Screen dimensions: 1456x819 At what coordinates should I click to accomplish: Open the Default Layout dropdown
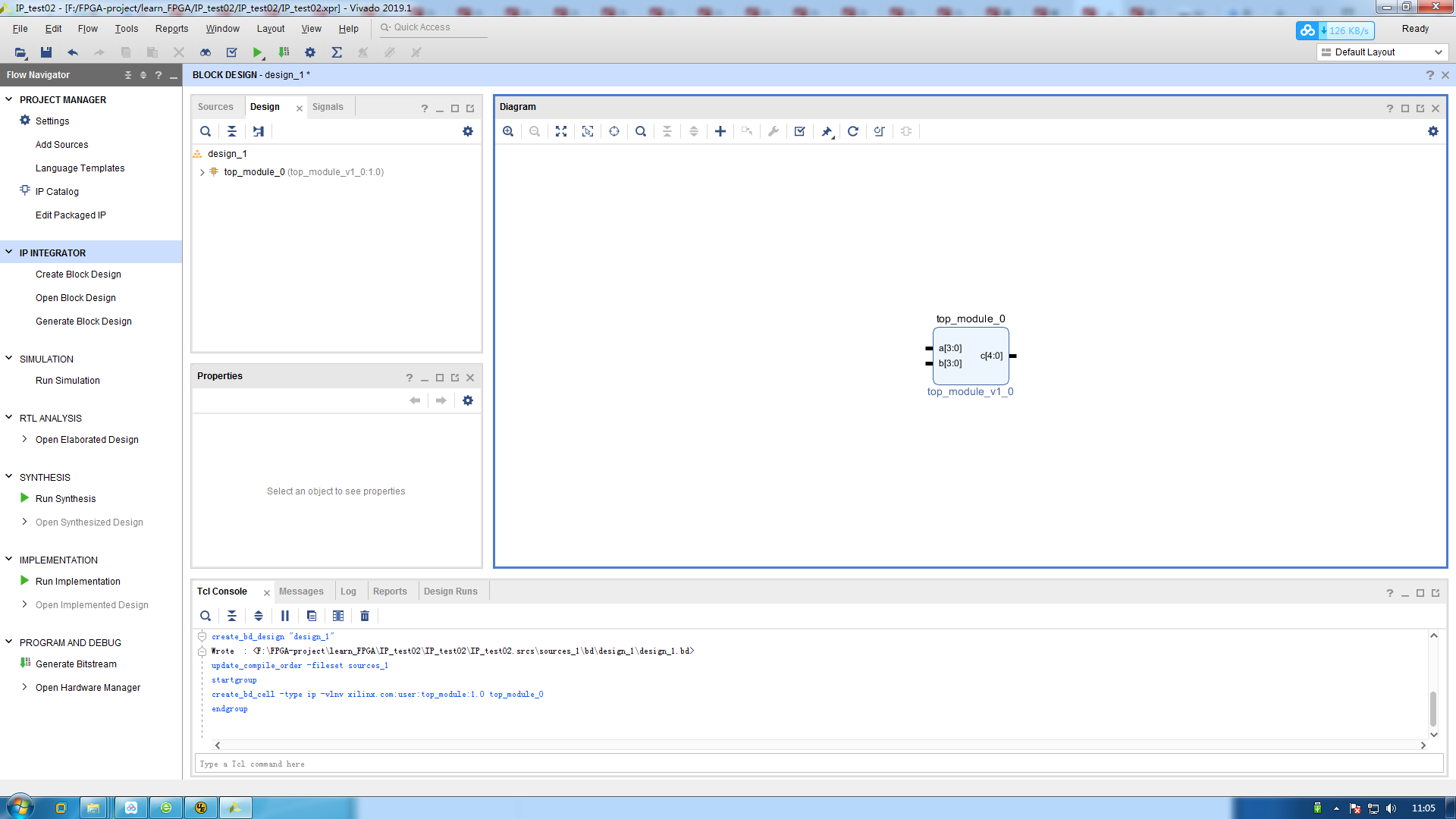coord(1382,52)
